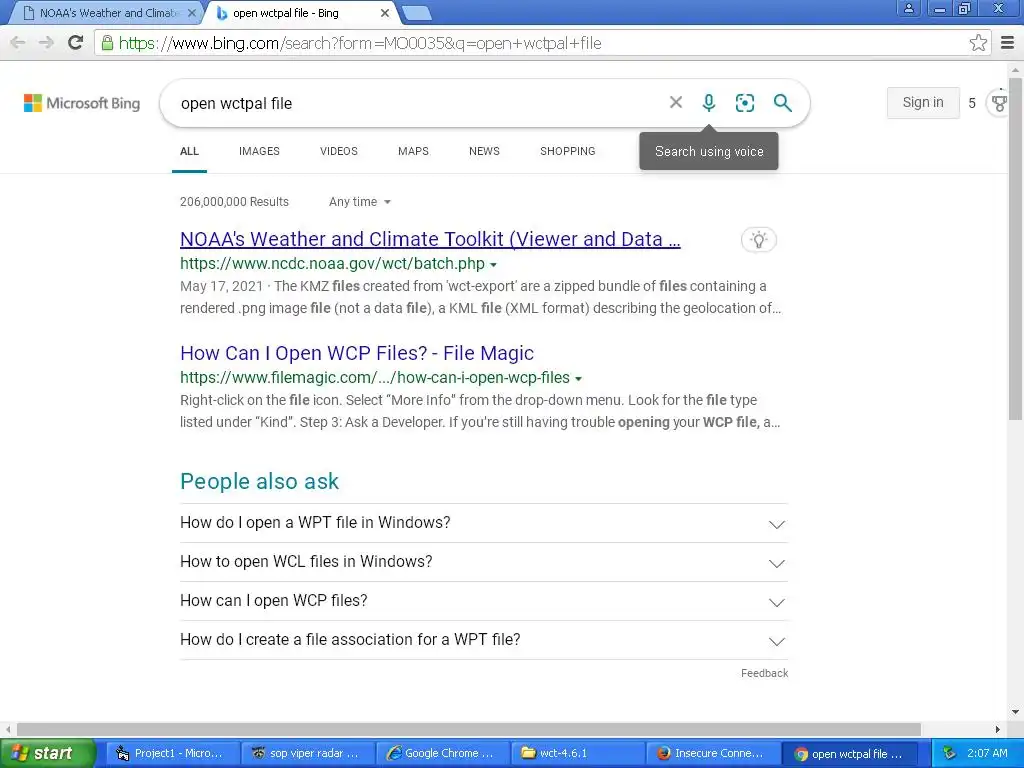Screen dimensions: 1024x768
Task: Switch to IMAGES results
Action: (259, 151)
